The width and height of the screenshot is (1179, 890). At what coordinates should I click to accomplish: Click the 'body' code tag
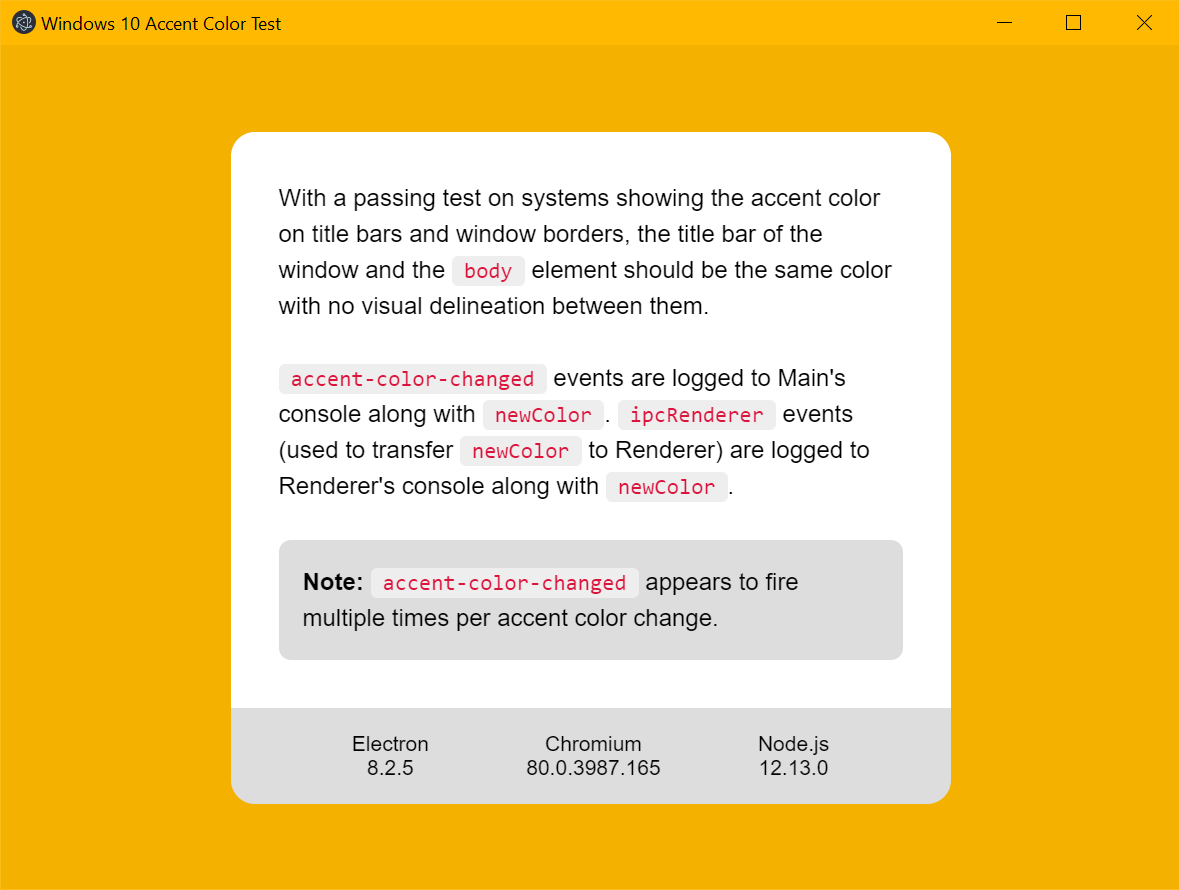pos(488,271)
